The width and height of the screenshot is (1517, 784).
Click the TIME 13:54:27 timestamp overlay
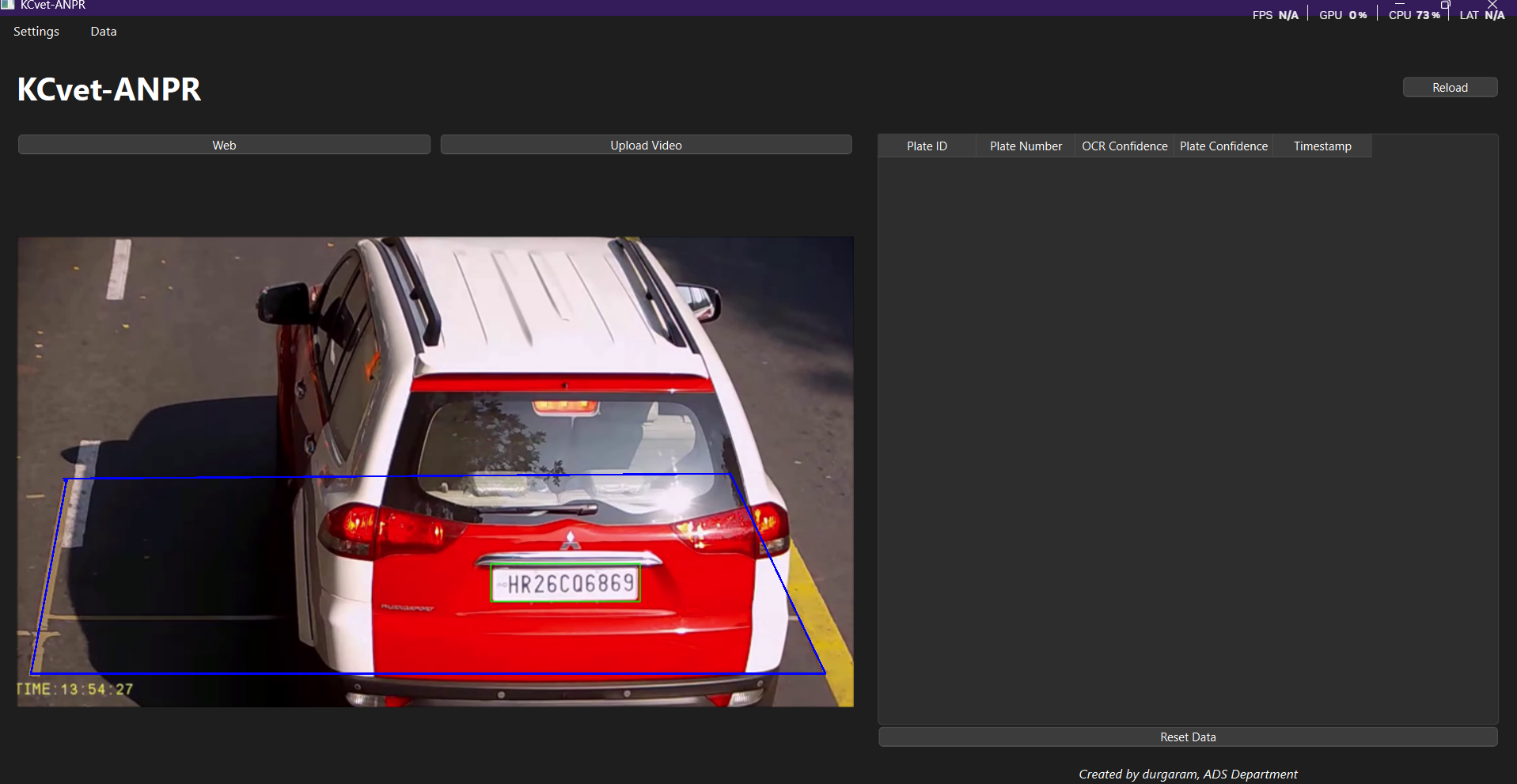point(75,688)
